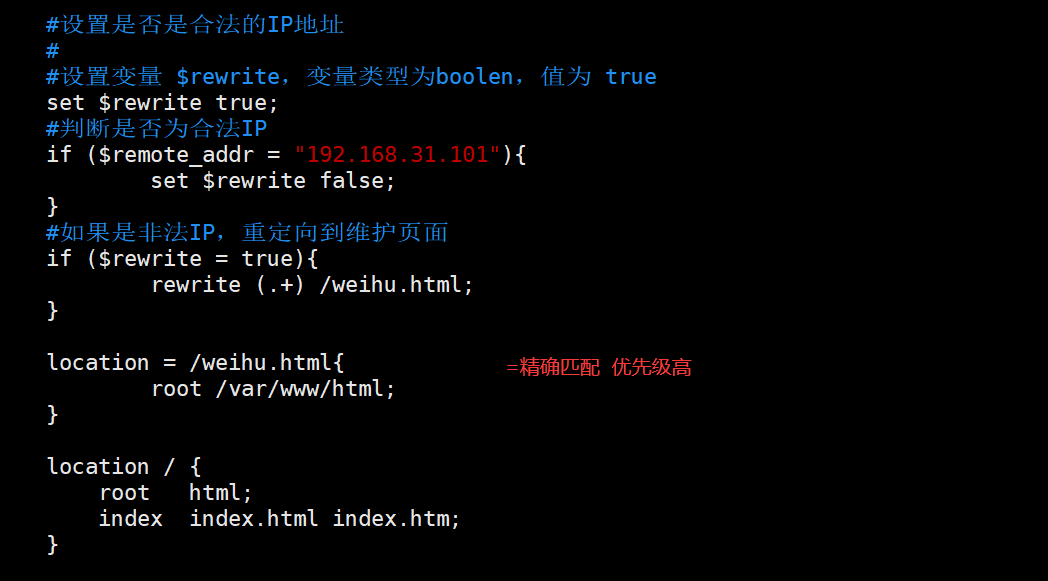Click the '$remote_addr' variable in if condition
The image size is (1048, 581).
163,155
